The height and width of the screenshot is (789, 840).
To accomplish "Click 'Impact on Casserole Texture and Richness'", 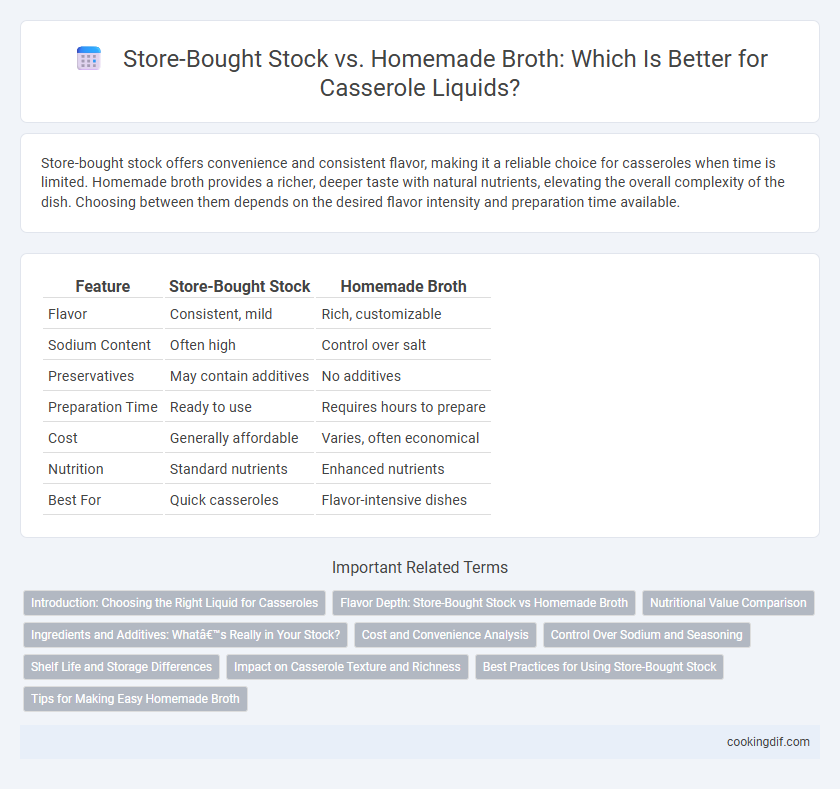I will (x=347, y=667).
